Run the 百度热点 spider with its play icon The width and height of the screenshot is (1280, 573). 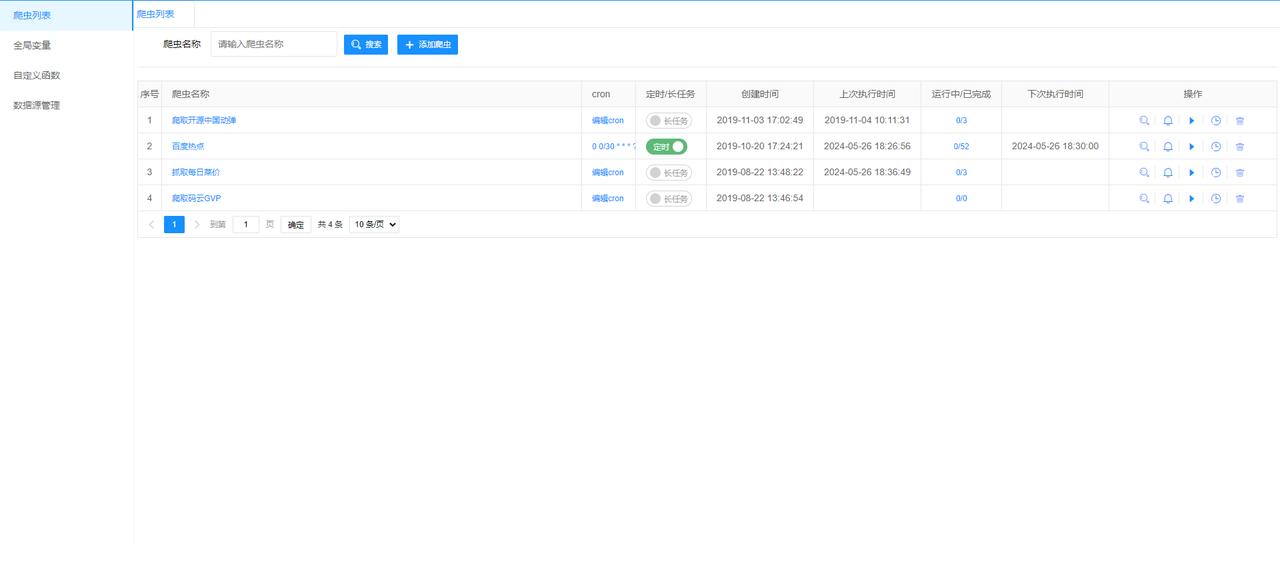1192,147
